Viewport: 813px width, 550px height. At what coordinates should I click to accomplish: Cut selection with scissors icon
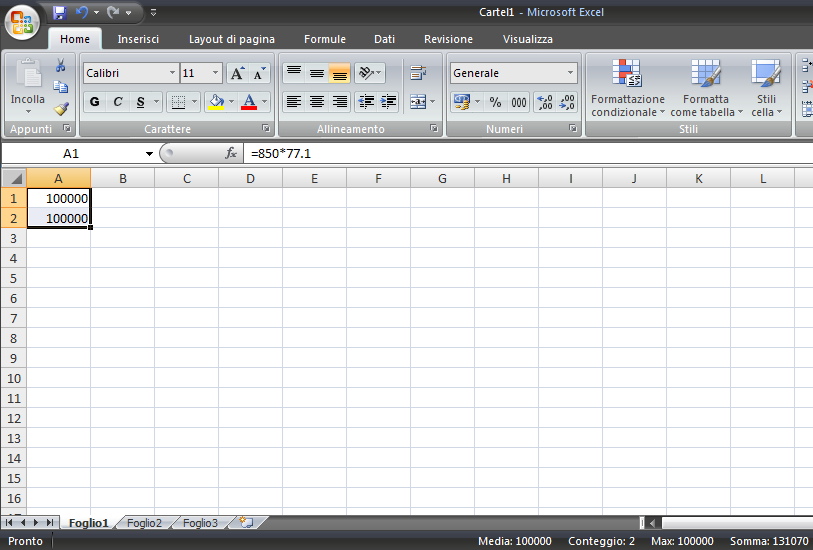click(61, 65)
